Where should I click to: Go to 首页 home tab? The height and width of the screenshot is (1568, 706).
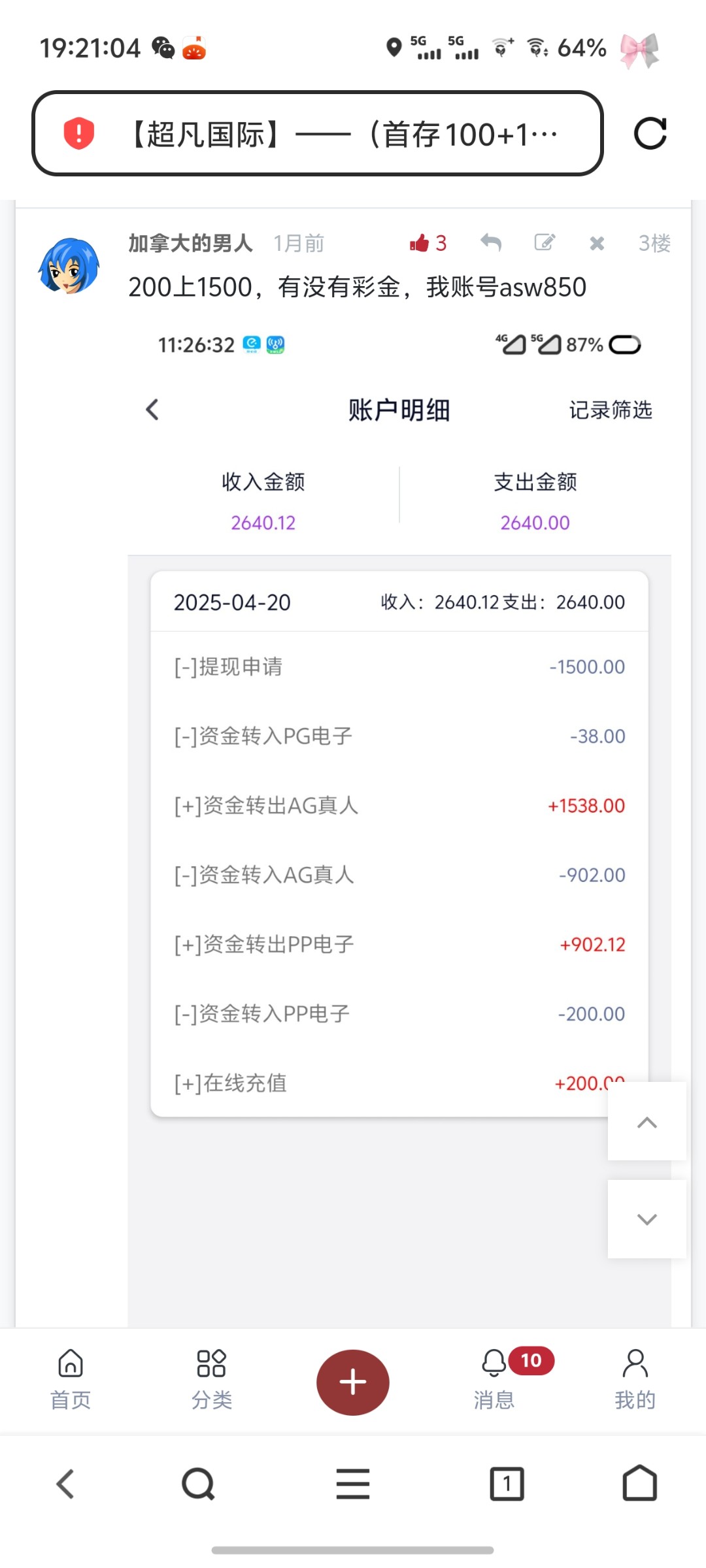pyautogui.click(x=71, y=1379)
